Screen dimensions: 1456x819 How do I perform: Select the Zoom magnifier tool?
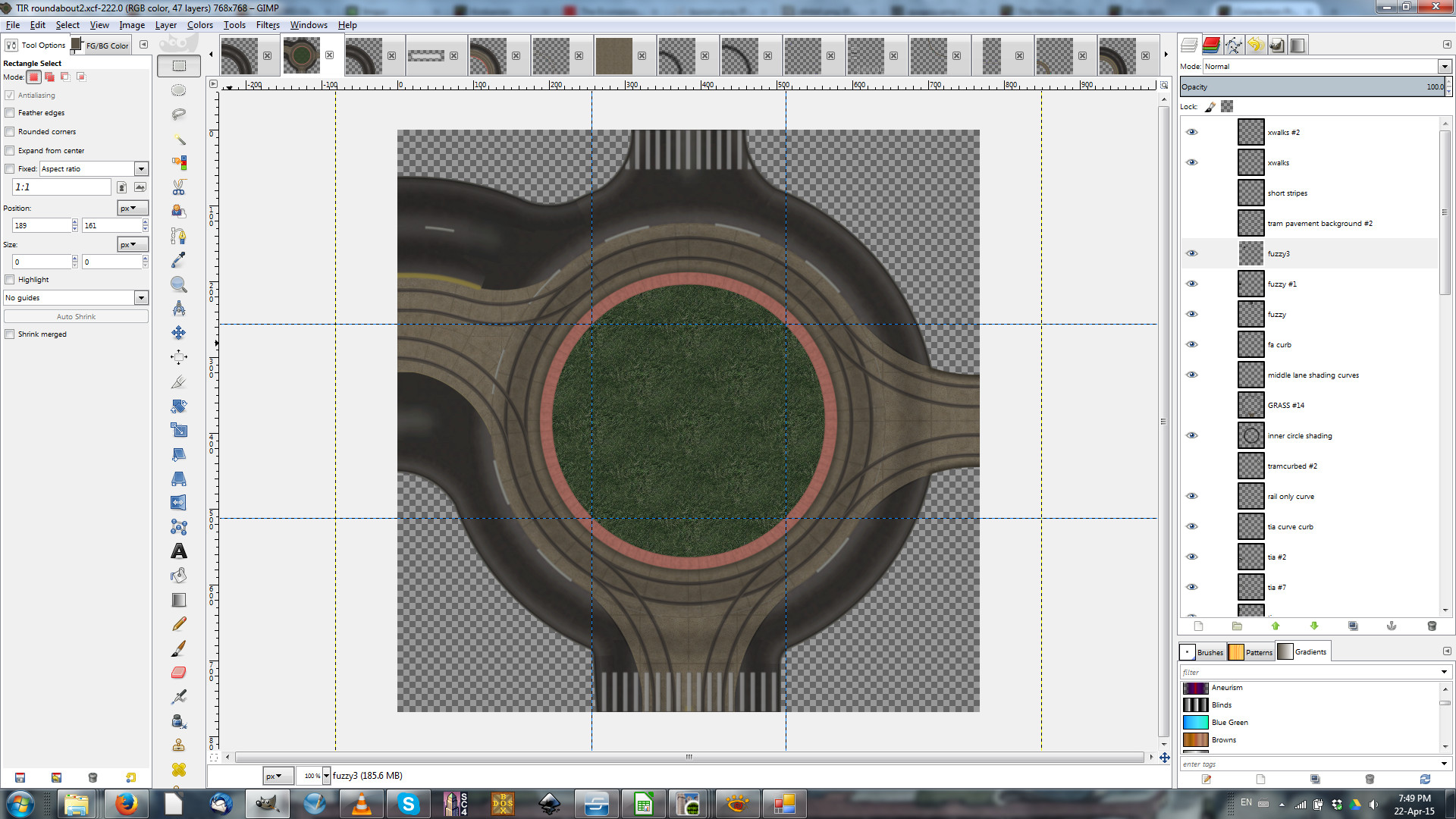pos(179,284)
